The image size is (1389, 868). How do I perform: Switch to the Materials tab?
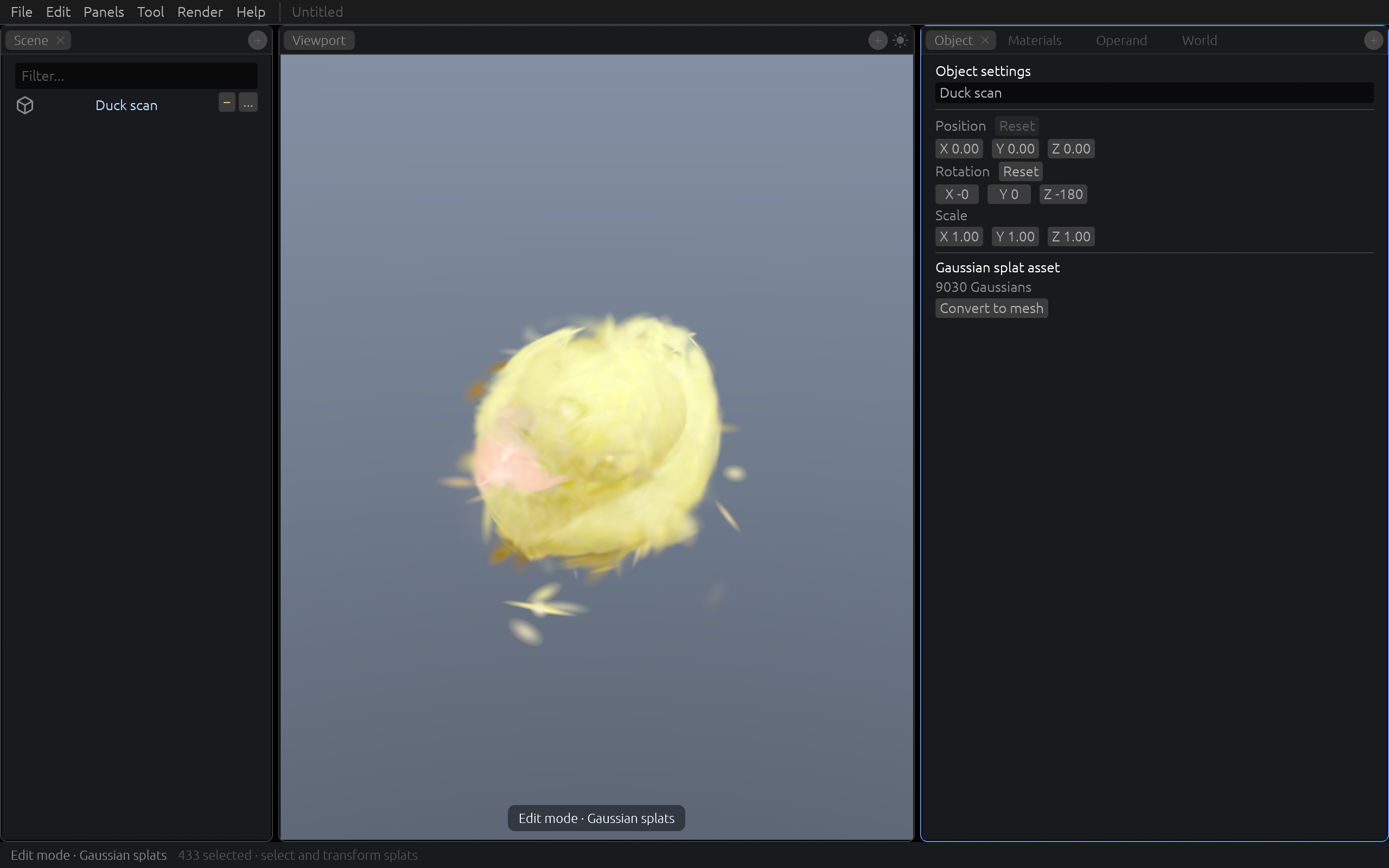1034,40
